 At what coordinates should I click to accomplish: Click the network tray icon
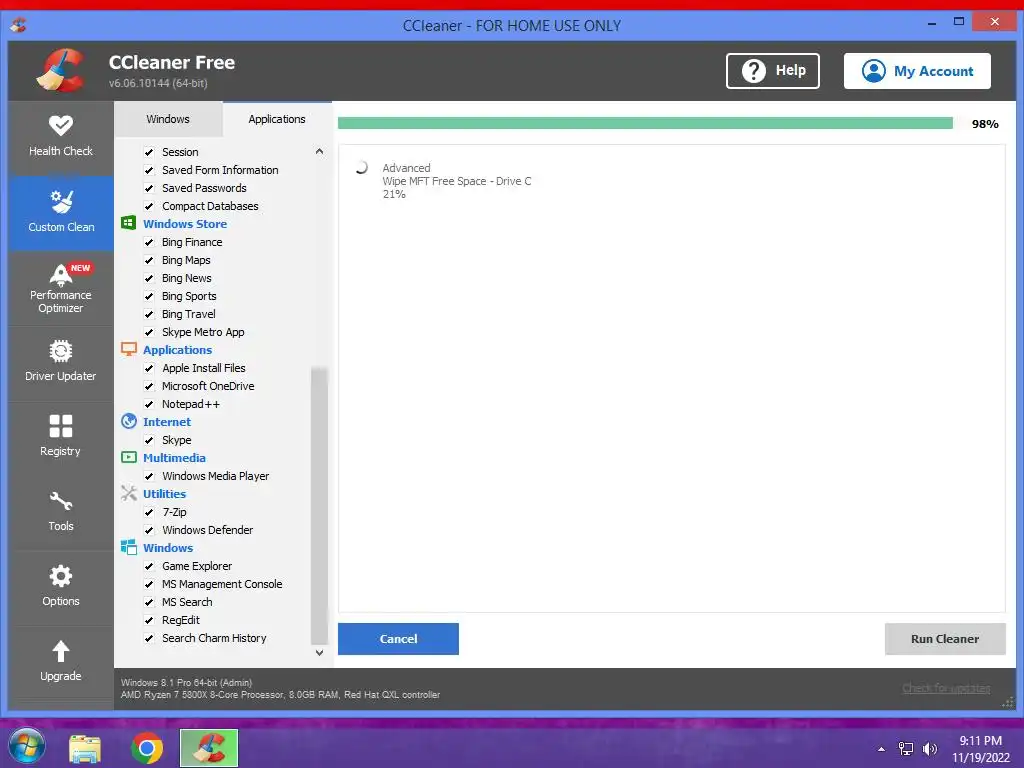(906, 749)
